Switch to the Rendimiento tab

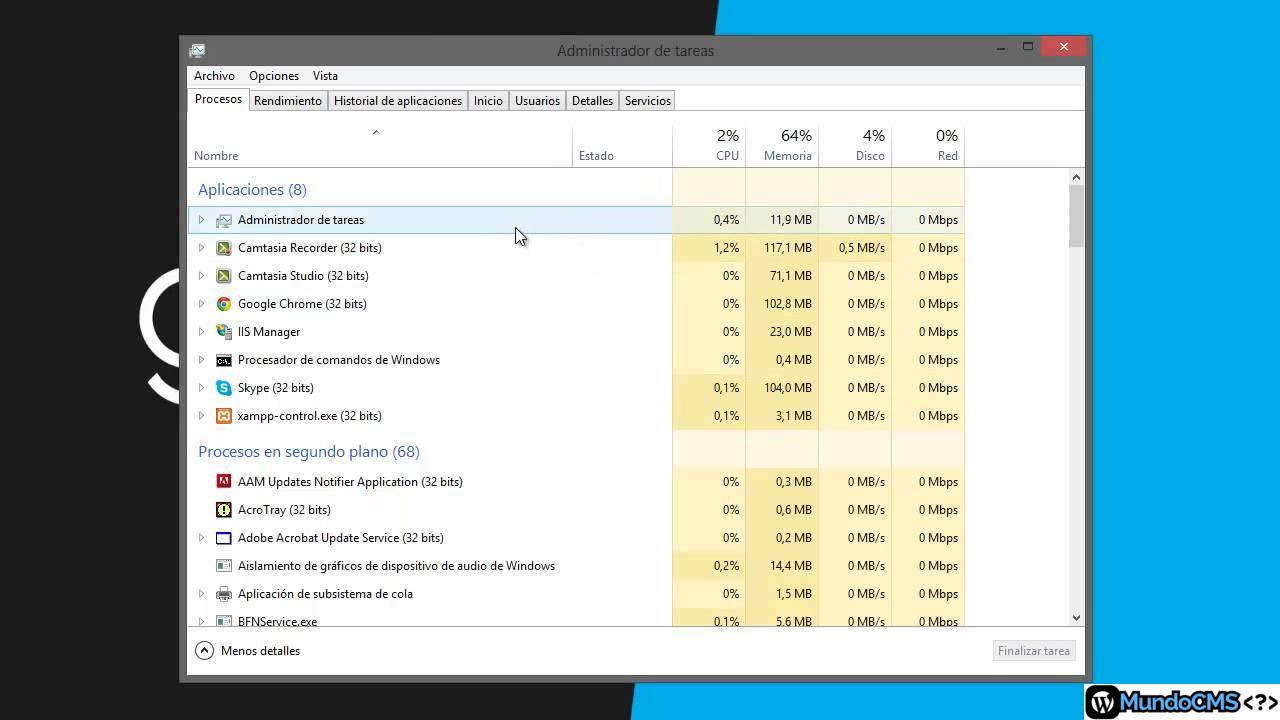click(x=288, y=101)
